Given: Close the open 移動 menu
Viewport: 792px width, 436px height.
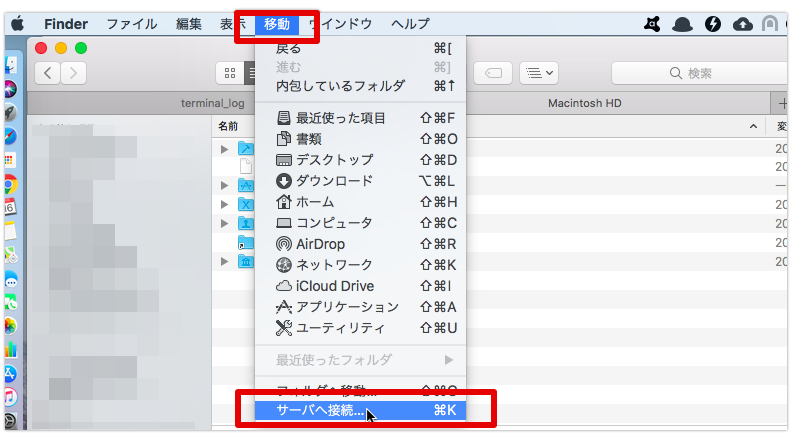Looking at the screenshot, I should click(277, 24).
